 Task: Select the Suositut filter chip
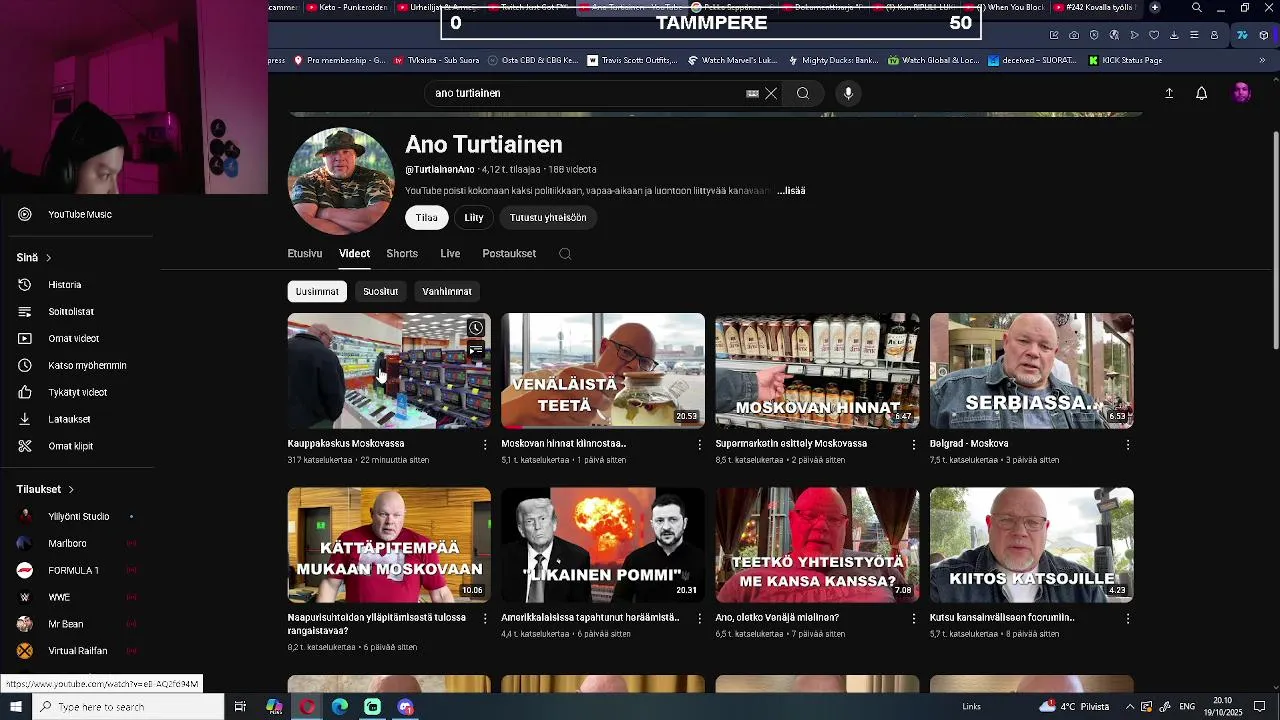pos(380,291)
